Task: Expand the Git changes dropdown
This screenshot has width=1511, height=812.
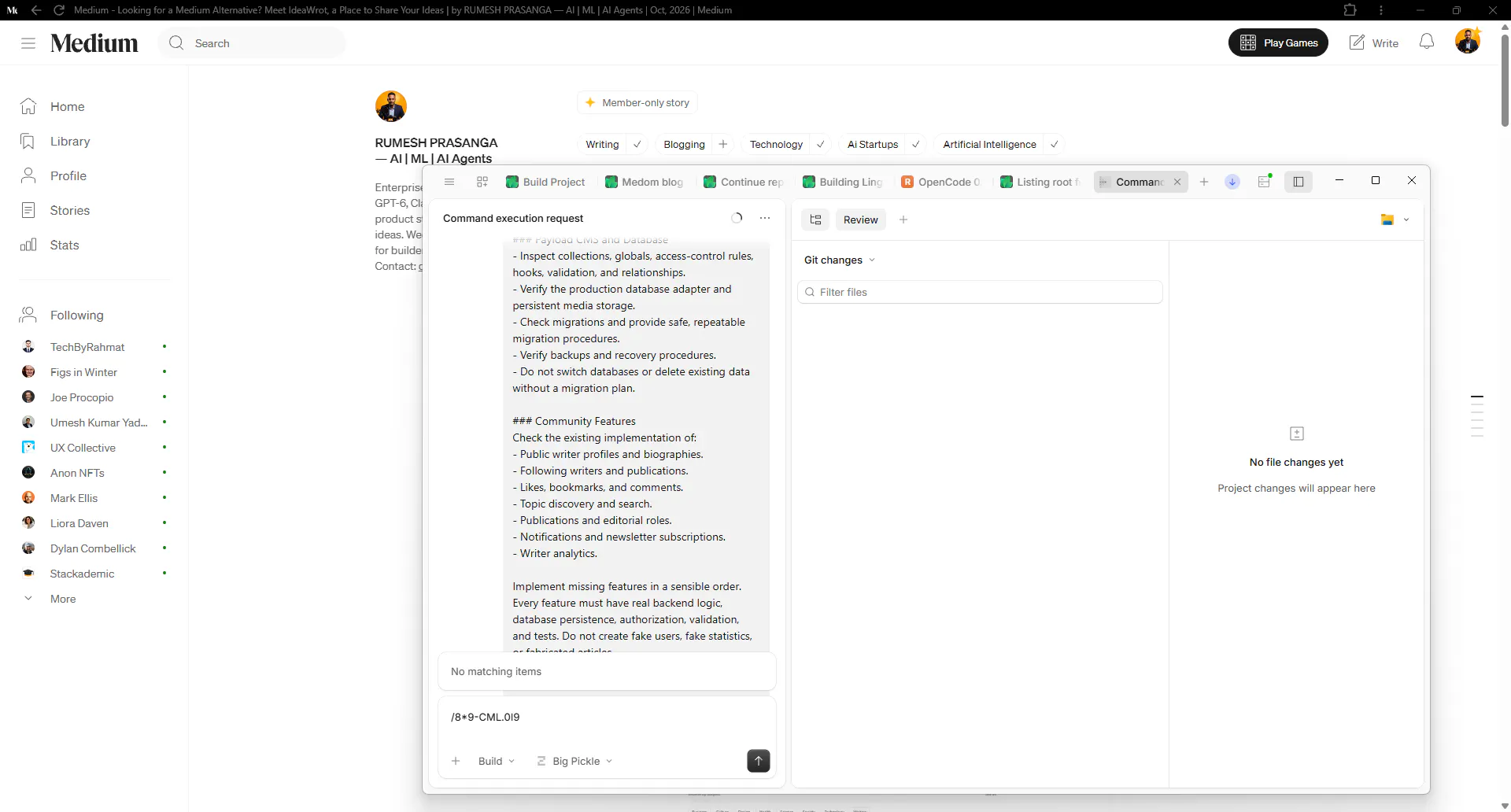Action: click(x=840, y=260)
